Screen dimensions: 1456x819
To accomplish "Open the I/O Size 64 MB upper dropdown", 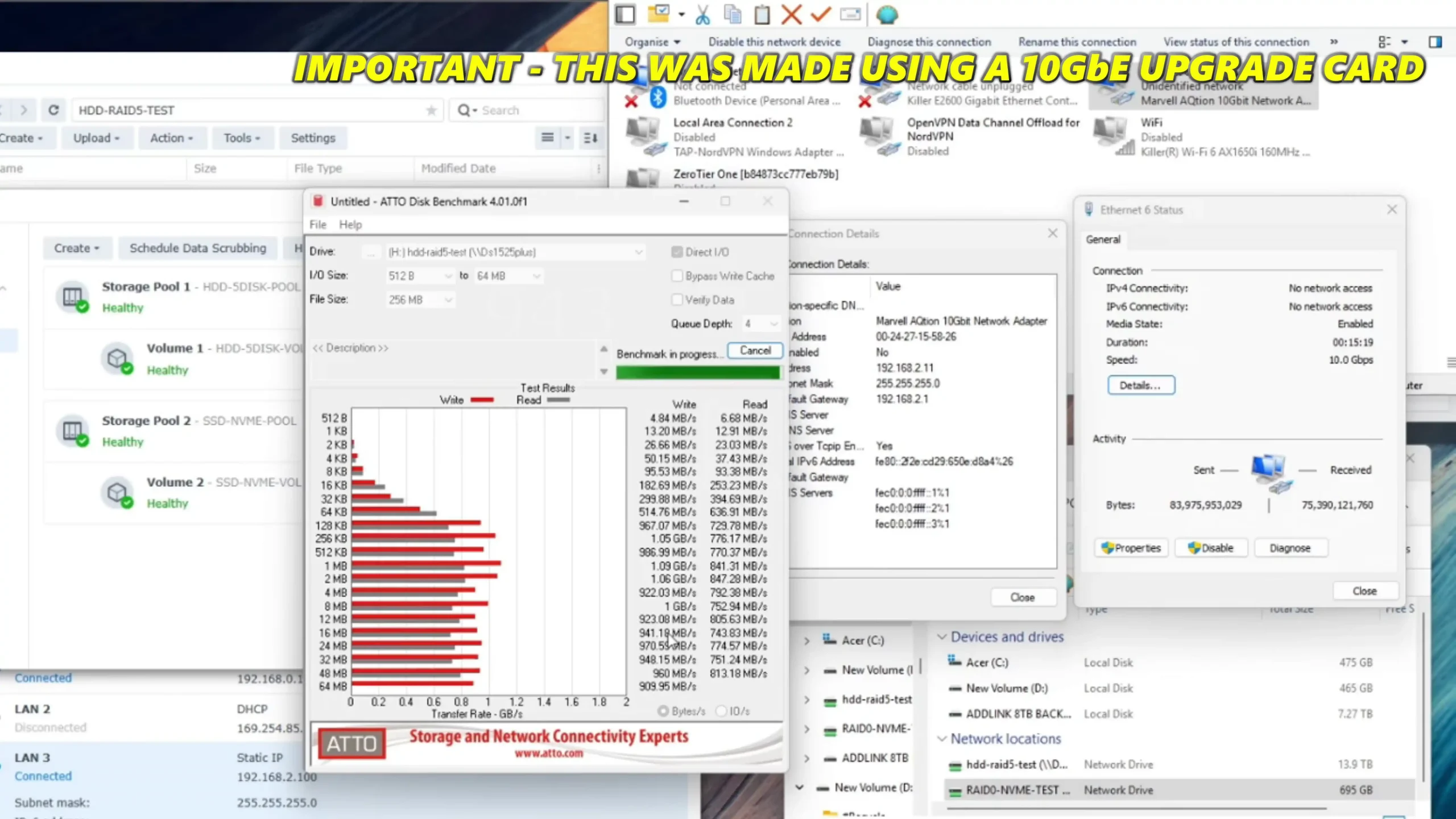I will click(x=508, y=276).
